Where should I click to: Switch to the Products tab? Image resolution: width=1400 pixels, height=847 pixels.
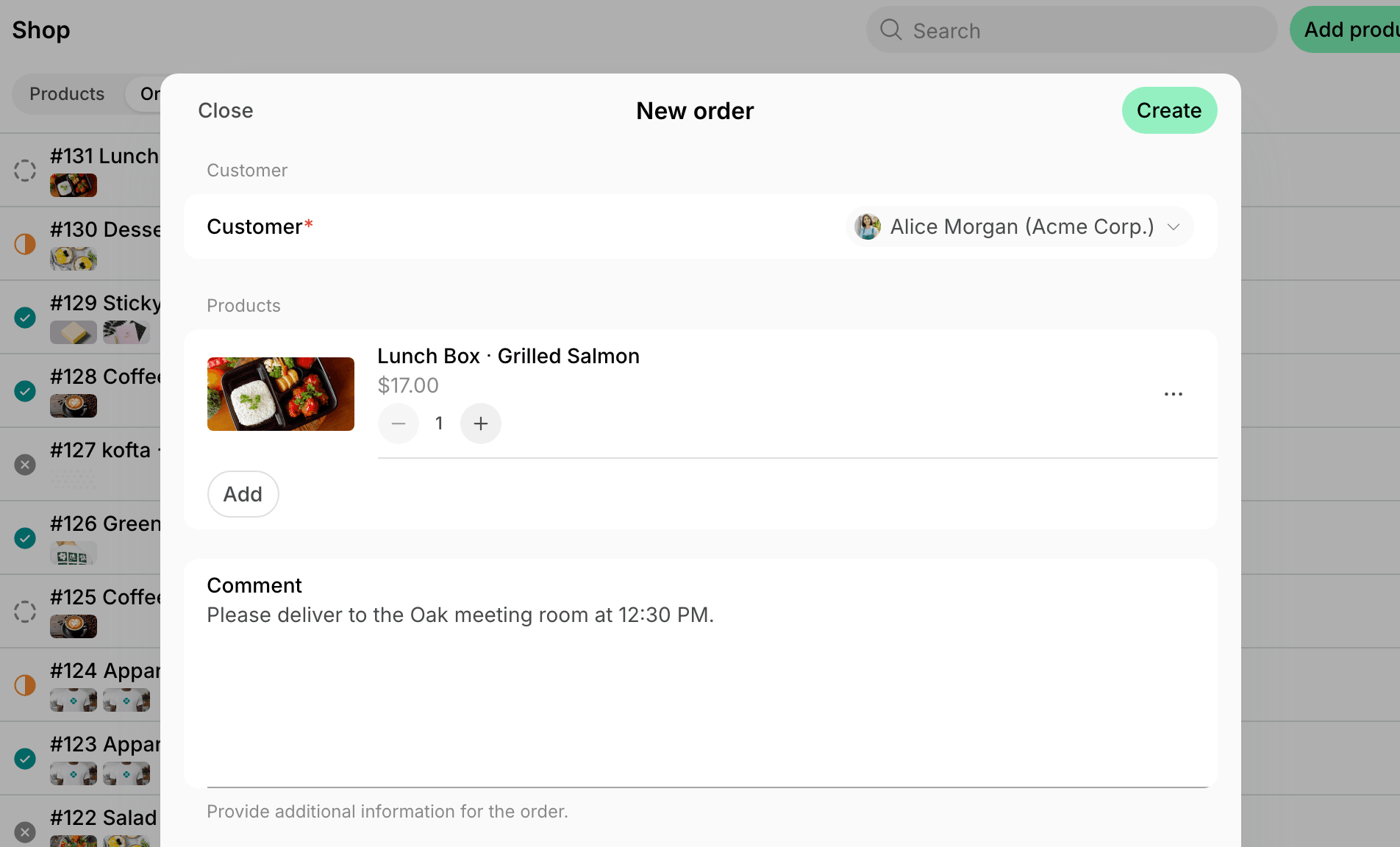(x=67, y=94)
